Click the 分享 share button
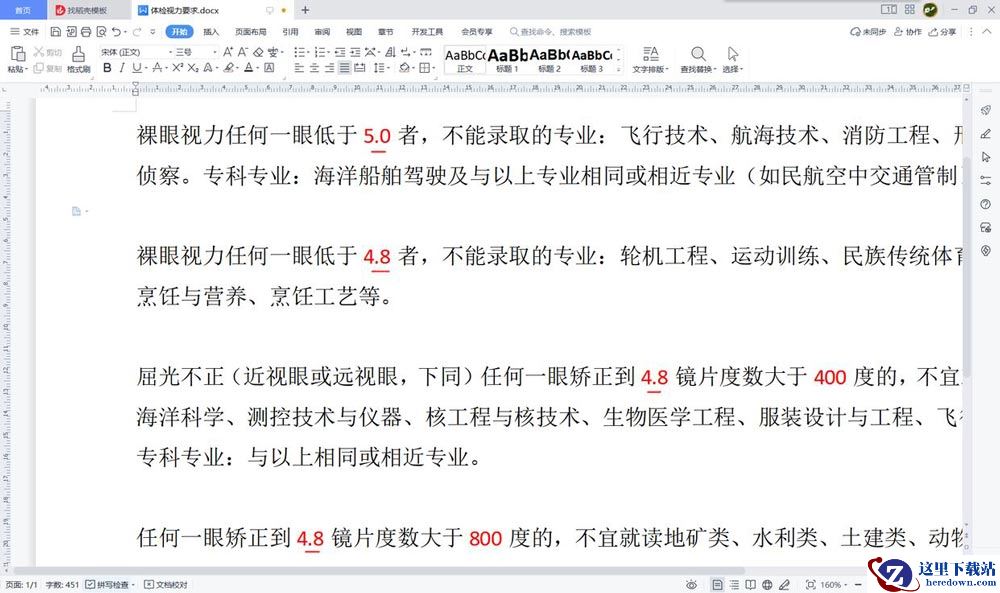This screenshot has width=1000, height=593. pyautogui.click(x=941, y=32)
